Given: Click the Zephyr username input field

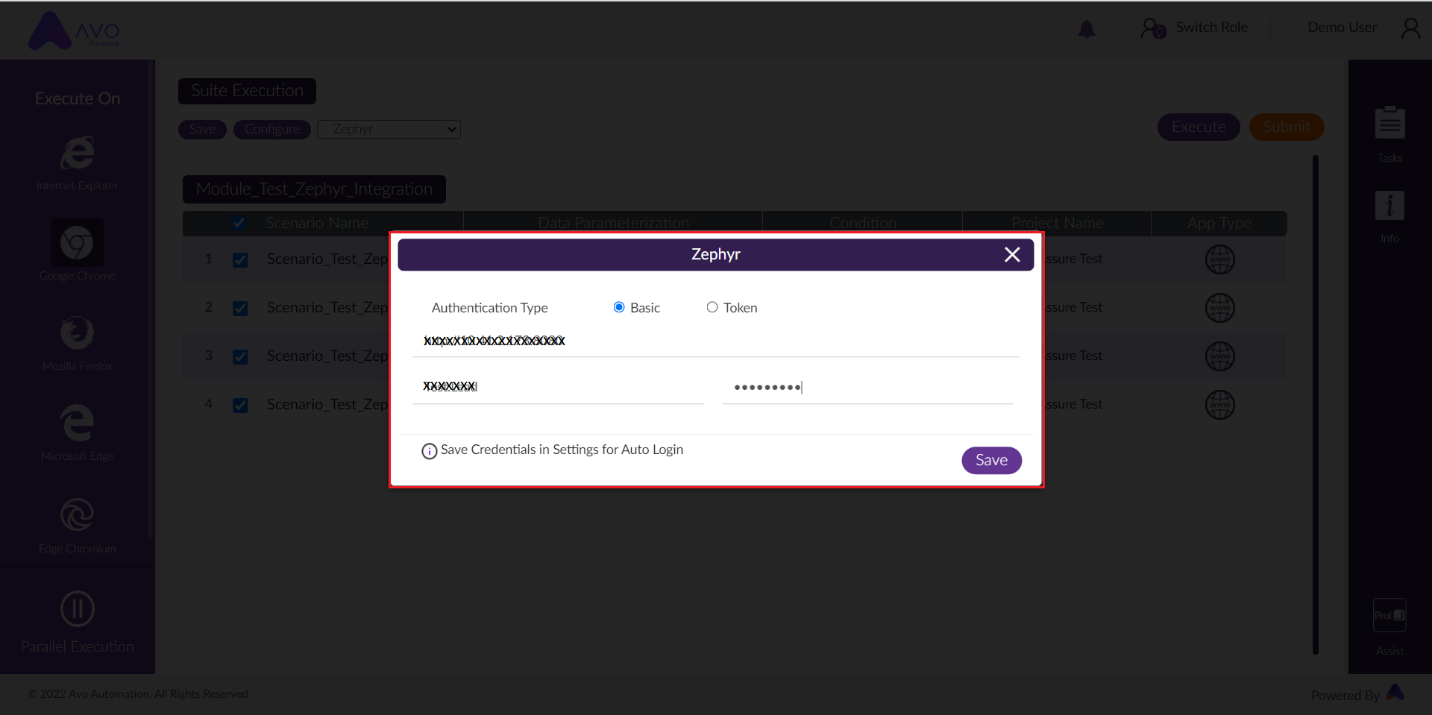Looking at the screenshot, I should point(558,388).
